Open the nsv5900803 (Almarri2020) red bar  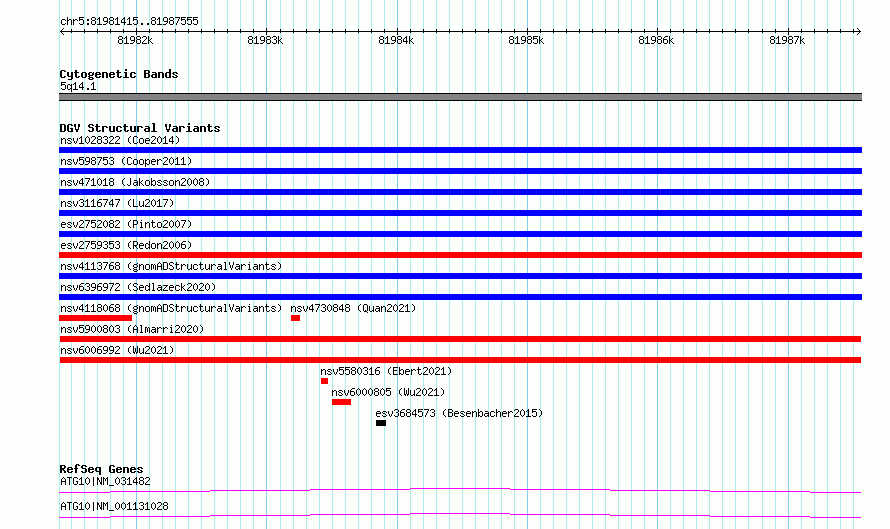460,339
